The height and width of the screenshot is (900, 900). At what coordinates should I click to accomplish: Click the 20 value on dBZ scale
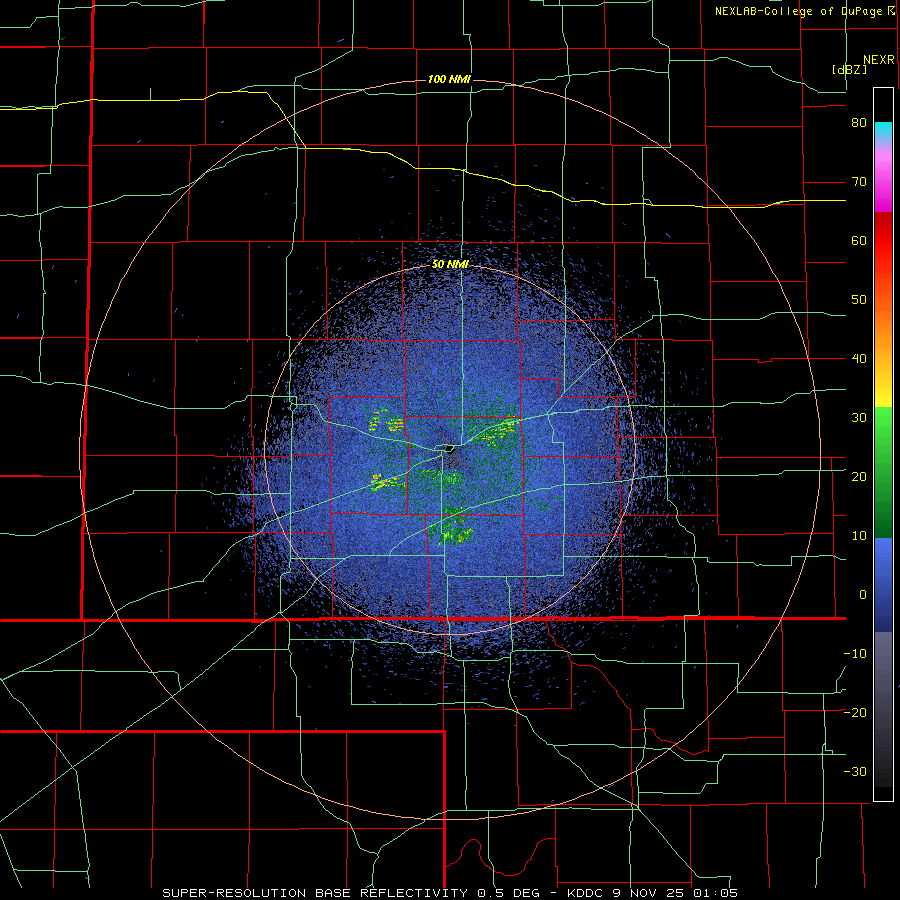[x=859, y=477]
